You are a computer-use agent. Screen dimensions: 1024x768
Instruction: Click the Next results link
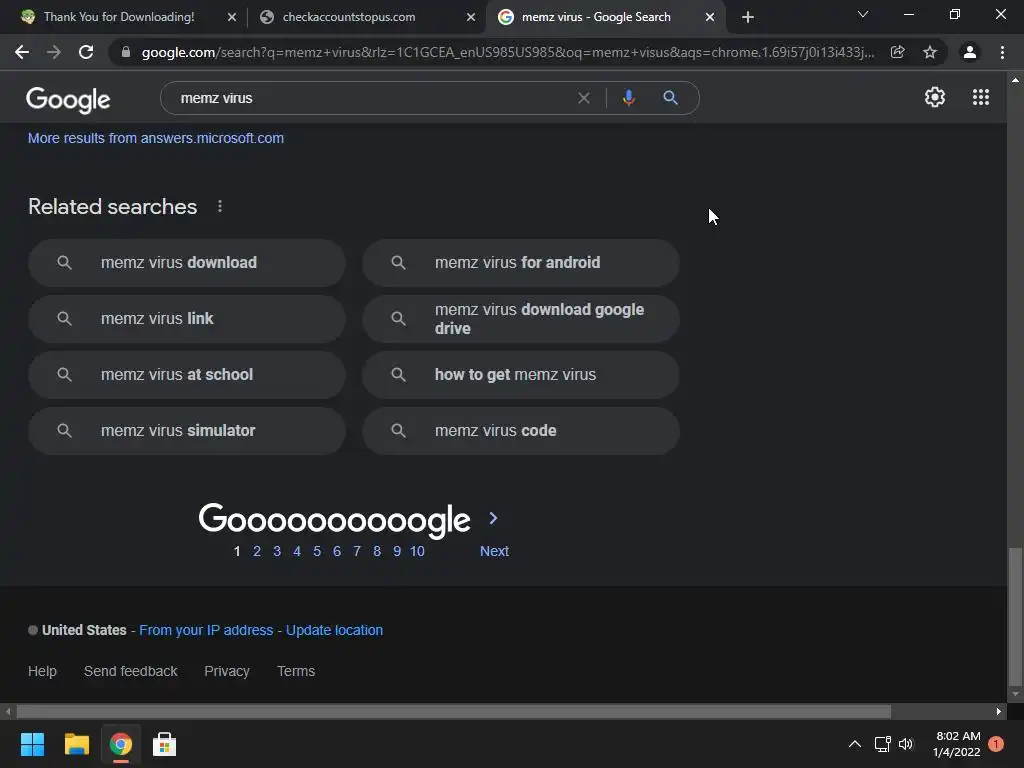494,551
